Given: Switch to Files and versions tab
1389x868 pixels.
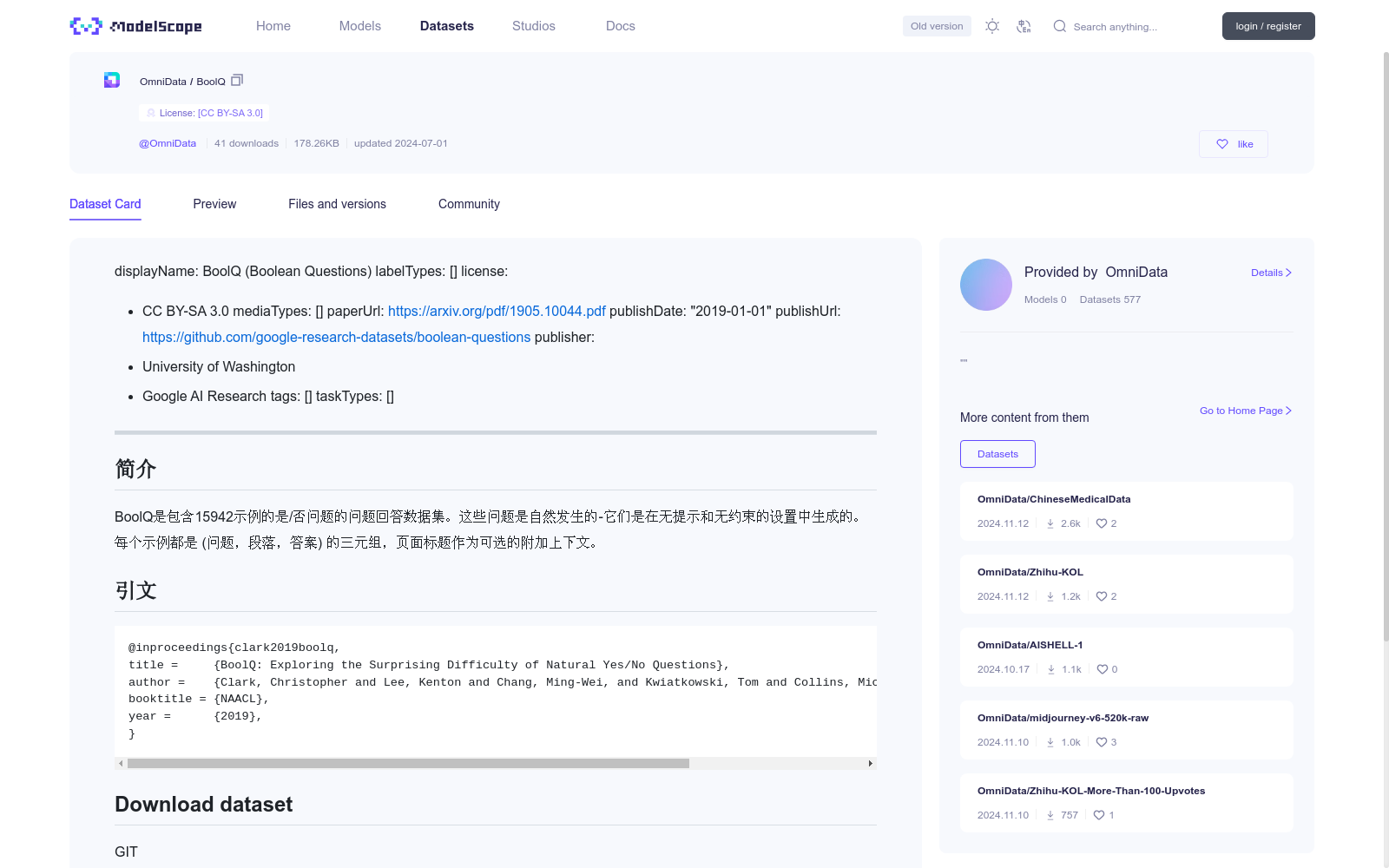Looking at the screenshot, I should (x=337, y=204).
